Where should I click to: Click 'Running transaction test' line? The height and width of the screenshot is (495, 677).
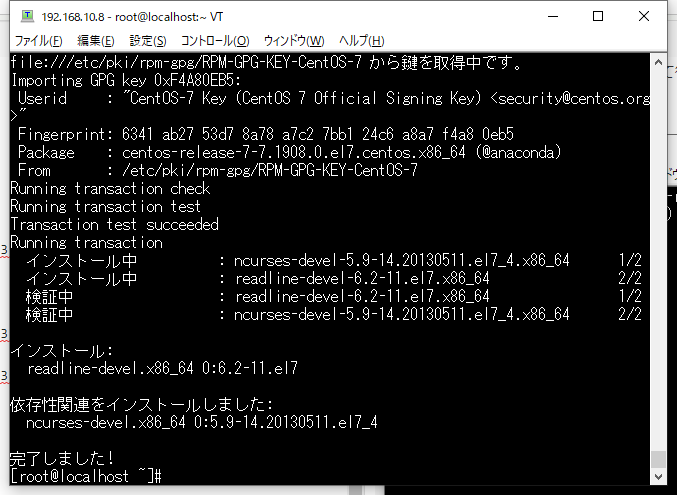pyautogui.click(x=106, y=206)
